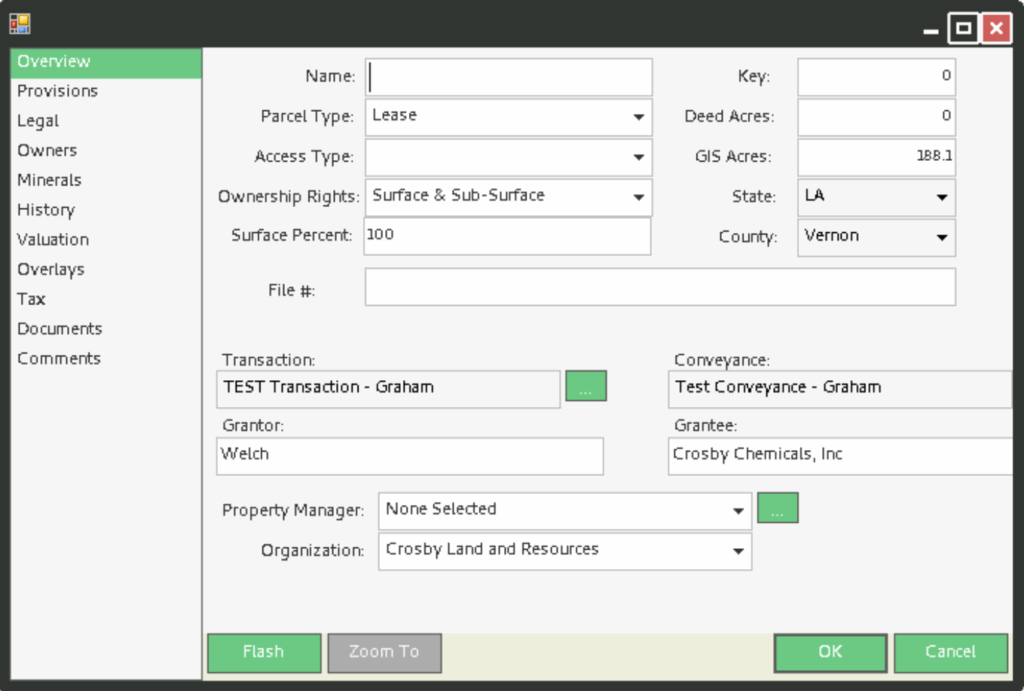1024x691 pixels.
Task: Select the Documents section
Action: tap(60, 328)
